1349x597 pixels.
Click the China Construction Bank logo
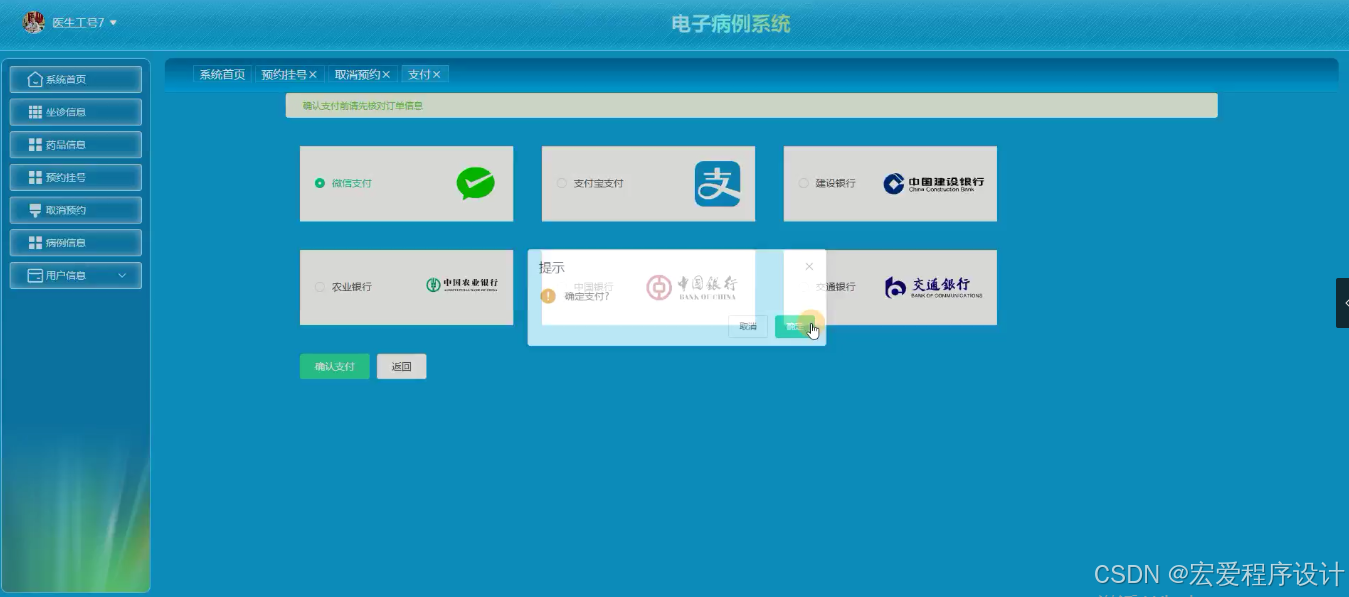pyautogui.click(x=934, y=183)
